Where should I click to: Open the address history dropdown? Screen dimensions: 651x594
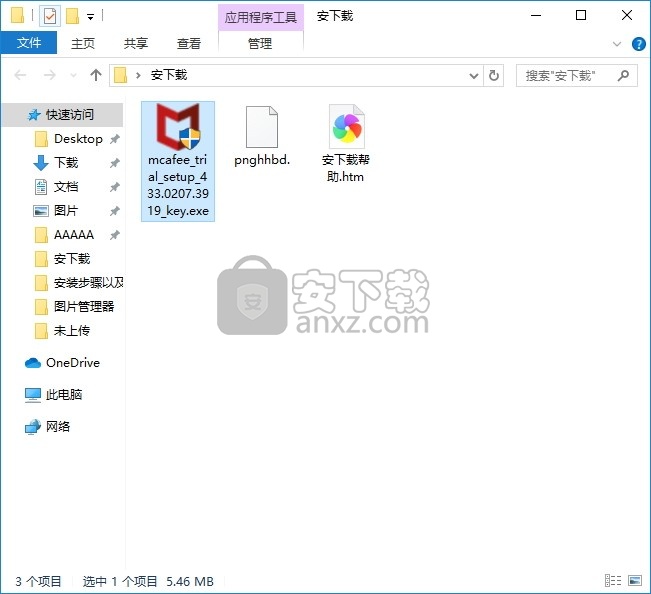(x=474, y=76)
